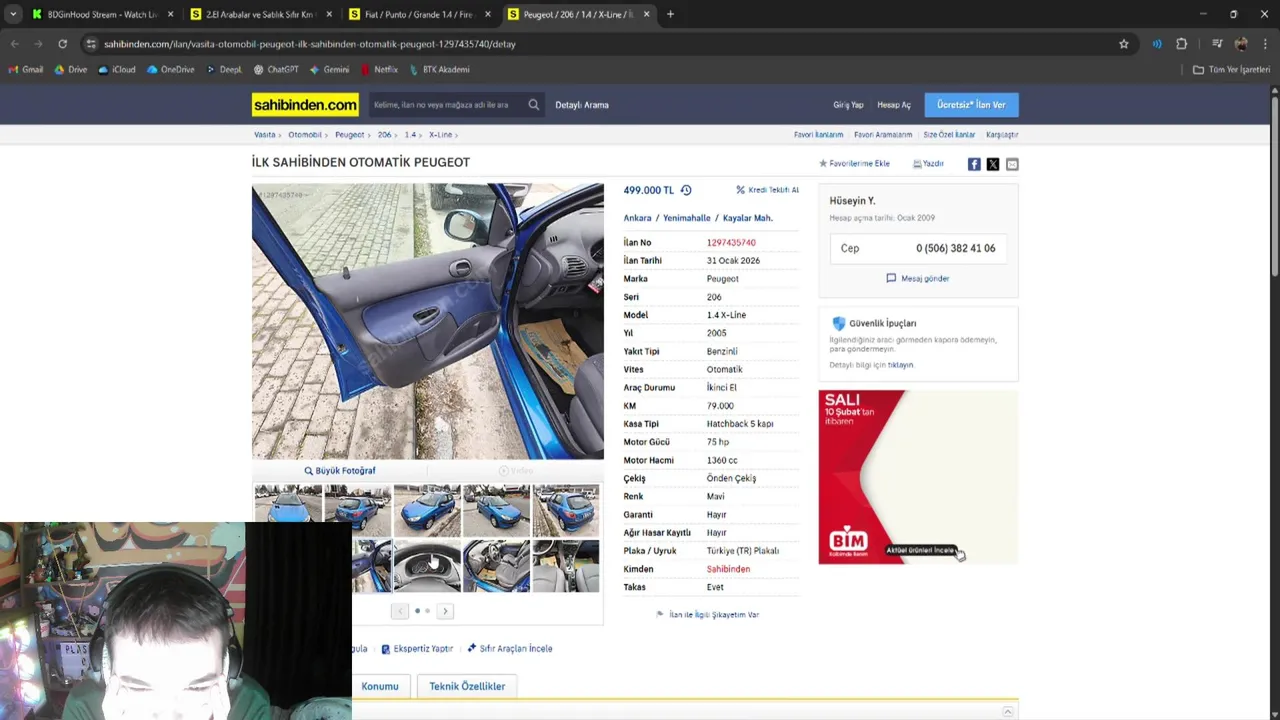Share listing on X icon

click(993, 164)
